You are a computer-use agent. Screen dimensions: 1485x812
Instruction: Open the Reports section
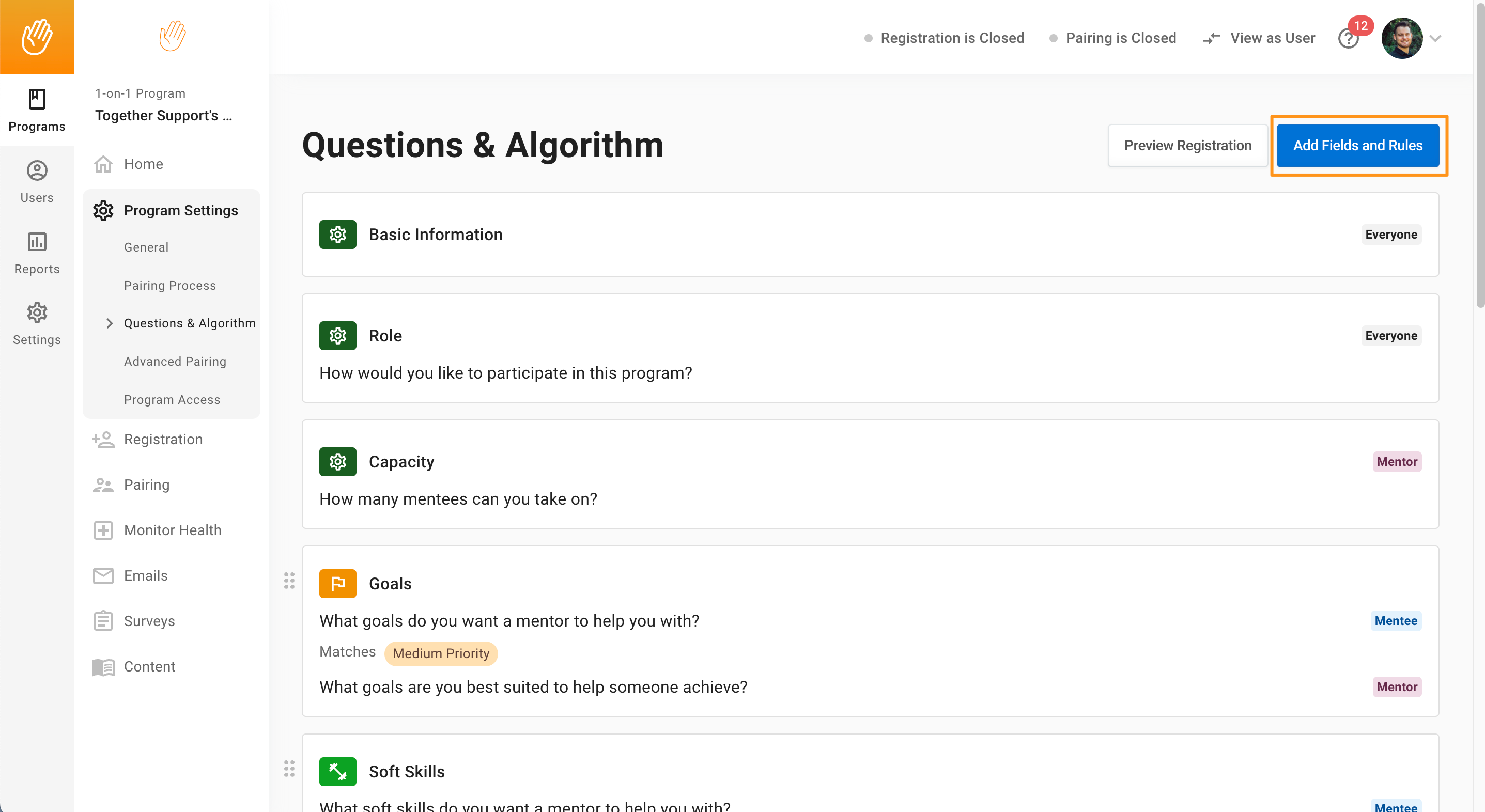coord(37,253)
